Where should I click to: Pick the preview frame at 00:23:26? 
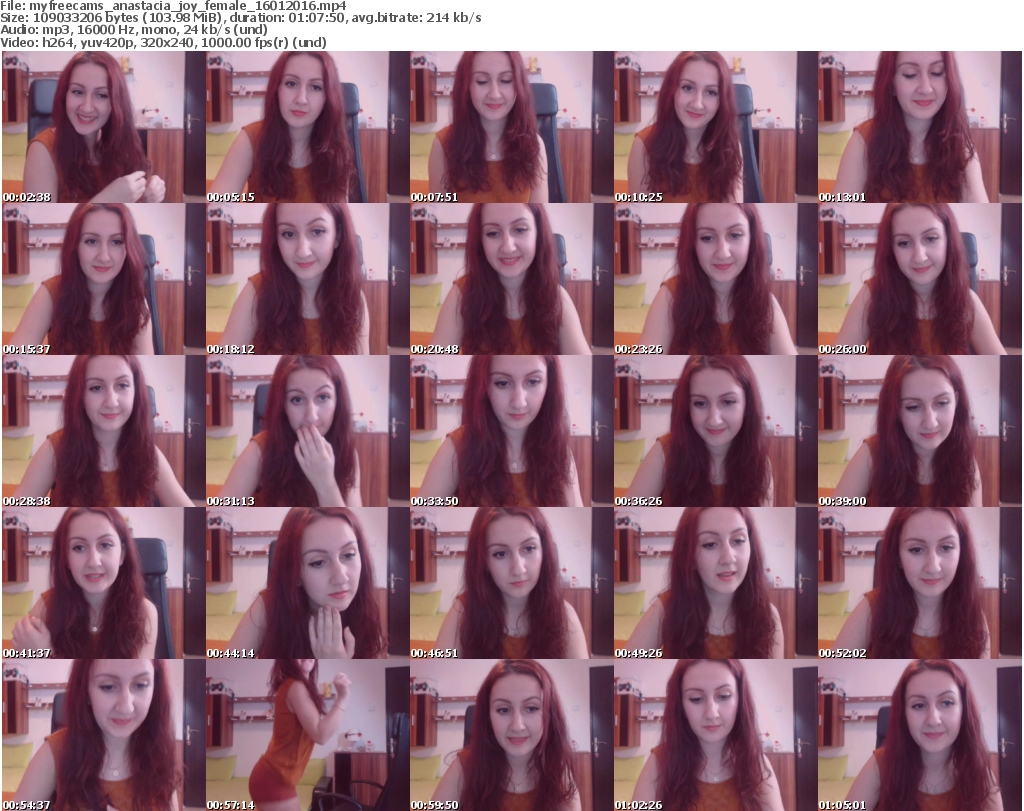[x=716, y=279]
